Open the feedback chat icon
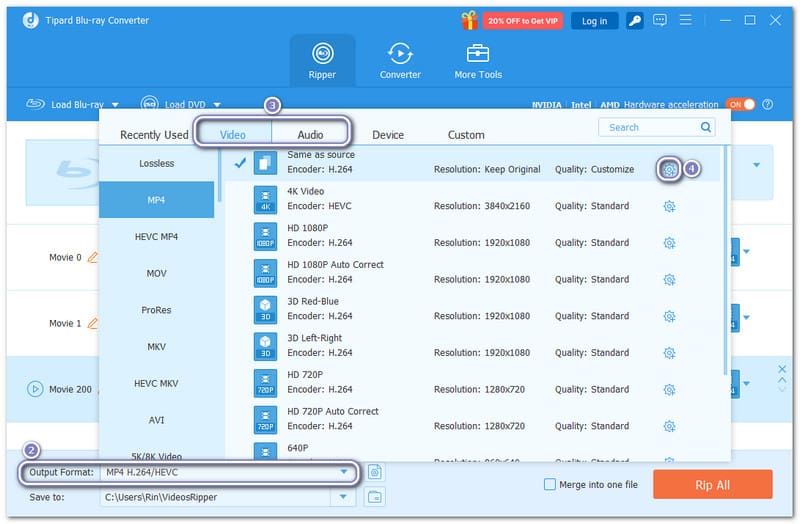 tap(660, 21)
